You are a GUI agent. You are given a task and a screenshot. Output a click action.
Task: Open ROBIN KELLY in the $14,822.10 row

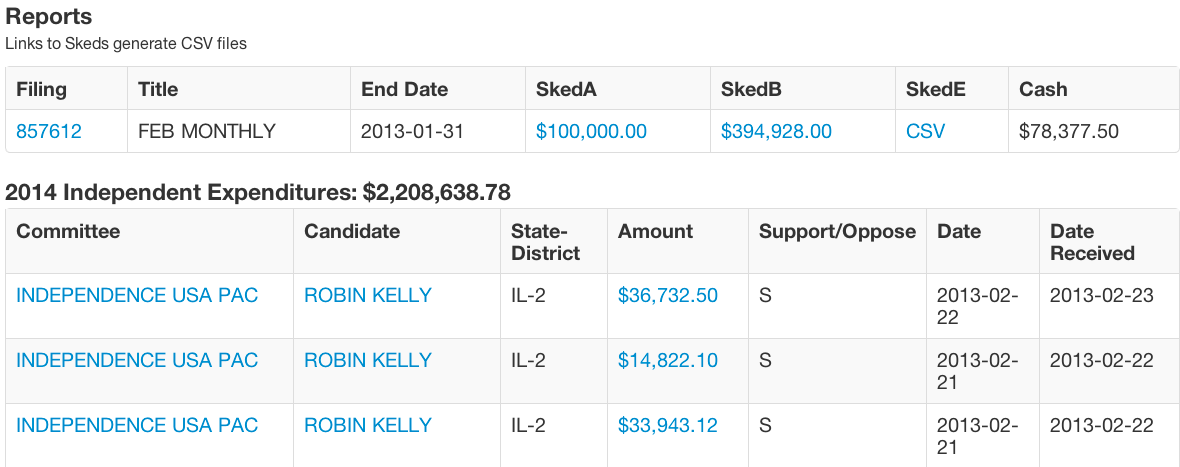(x=368, y=360)
